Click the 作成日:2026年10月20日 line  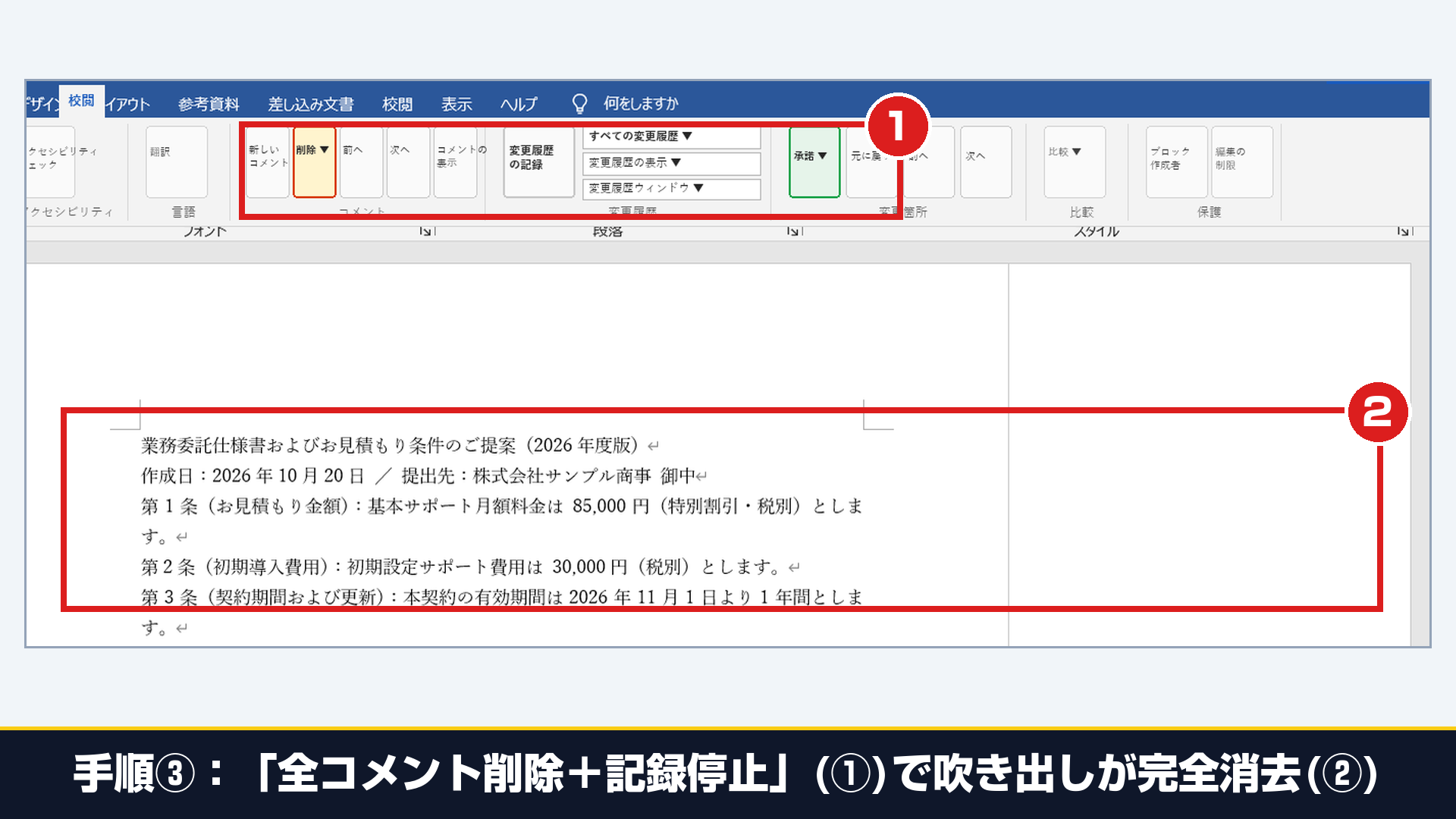coord(424,476)
